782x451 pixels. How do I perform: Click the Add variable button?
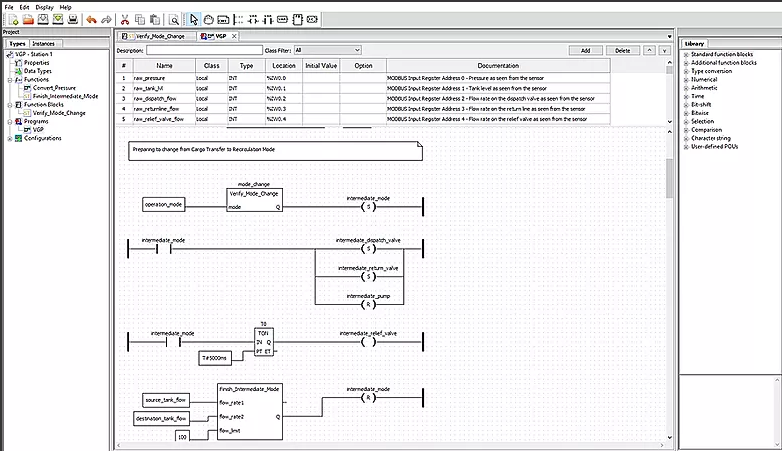(x=584, y=49)
